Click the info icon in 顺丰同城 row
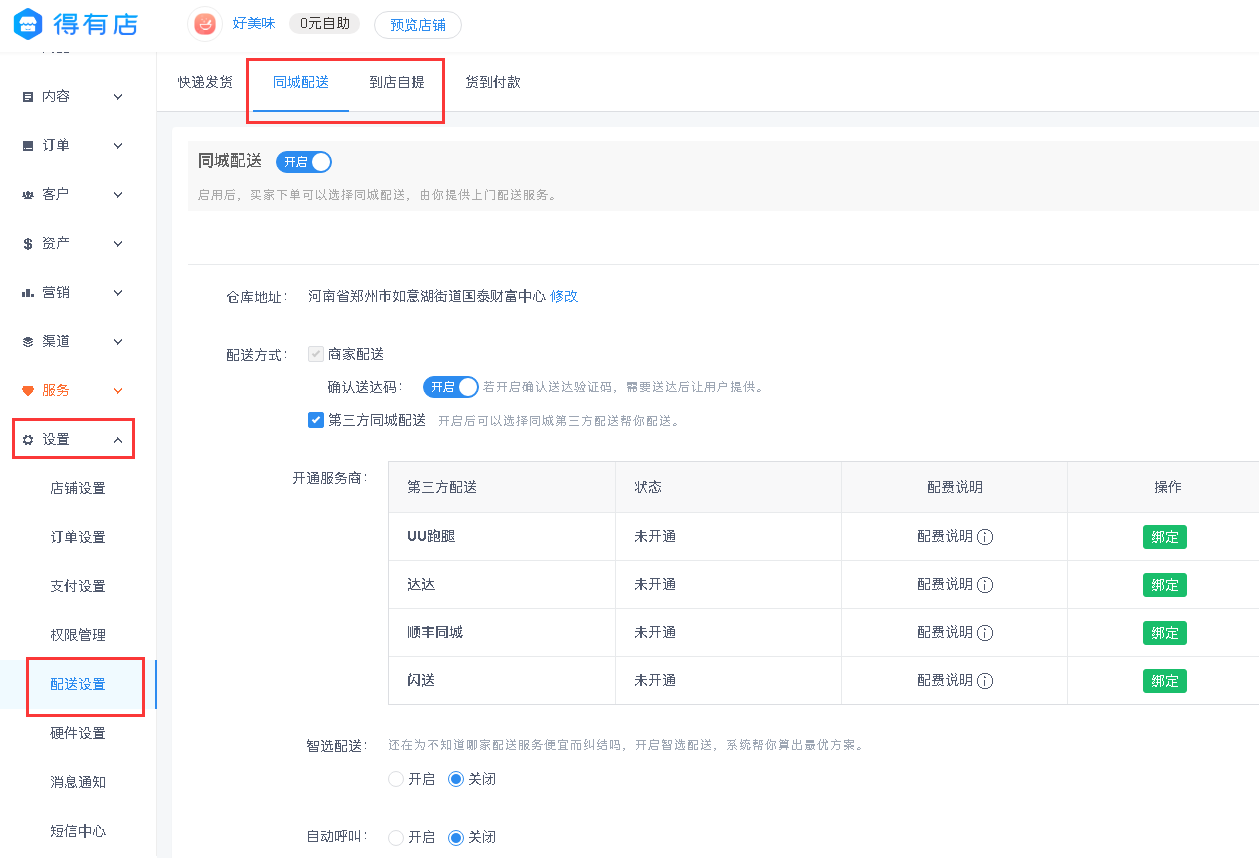The image size is (1259, 858). pyautogui.click(x=985, y=633)
